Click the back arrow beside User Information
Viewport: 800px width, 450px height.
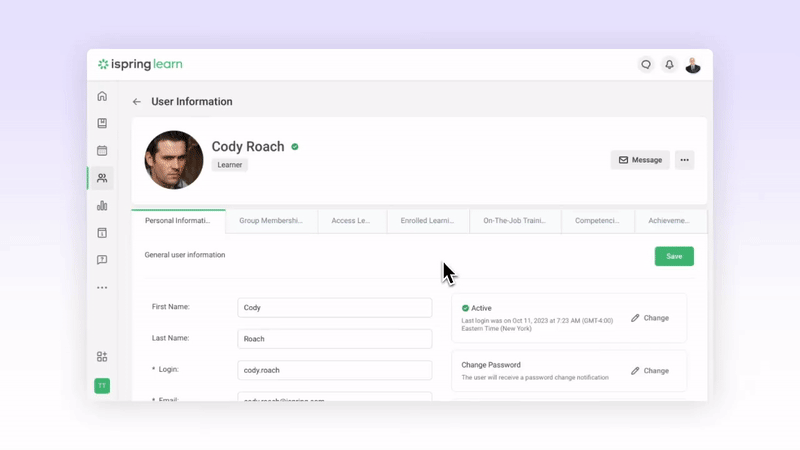tap(137, 102)
